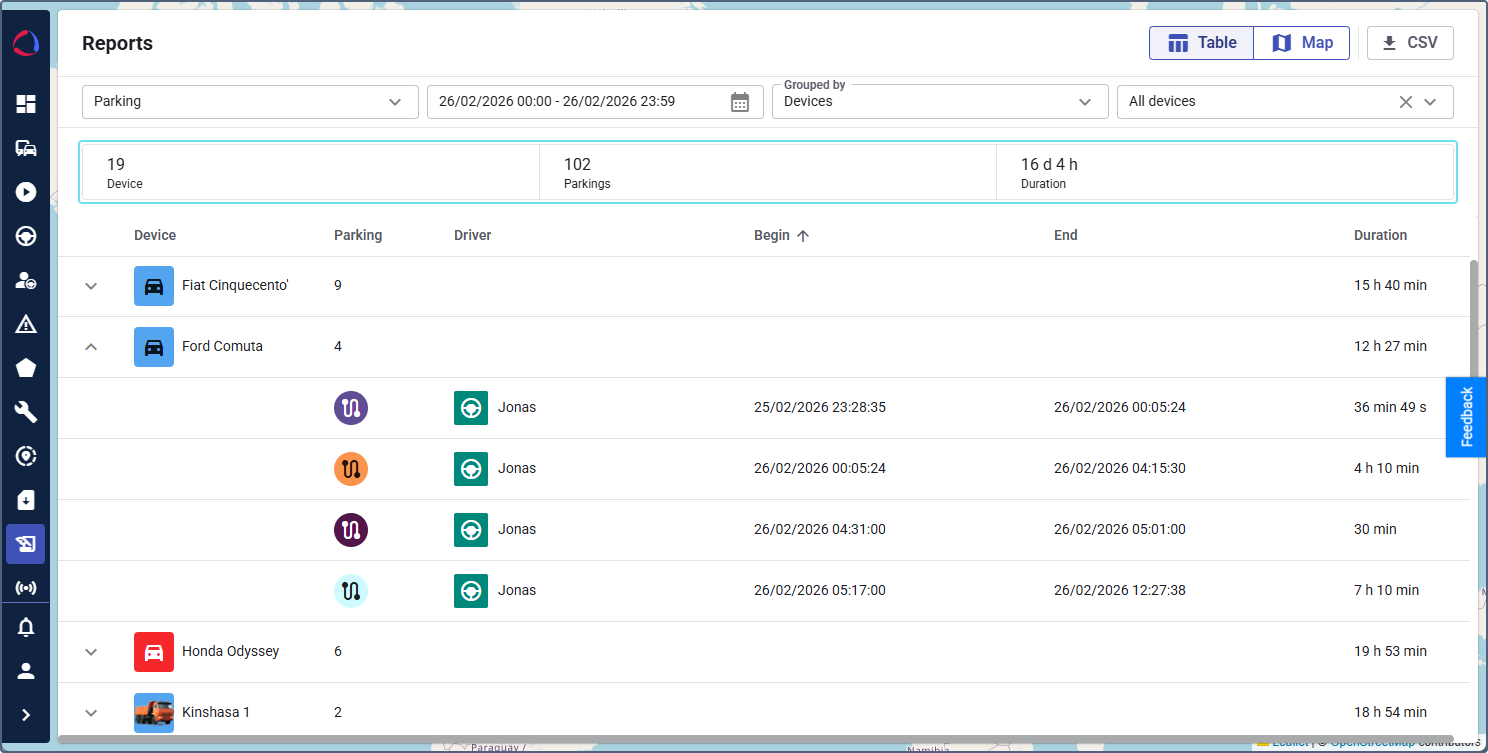Open the pentagon geofences sidebar icon
The width and height of the screenshot is (1488, 753).
(x=26, y=368)
